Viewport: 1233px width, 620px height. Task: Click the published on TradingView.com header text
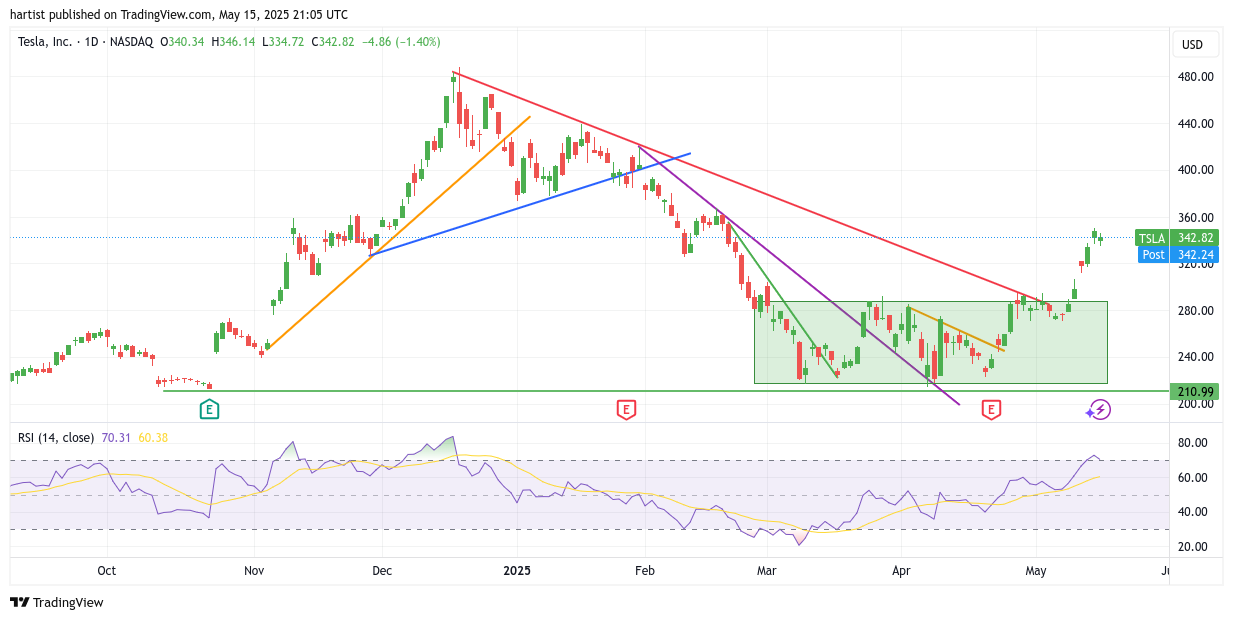point(179,14)
